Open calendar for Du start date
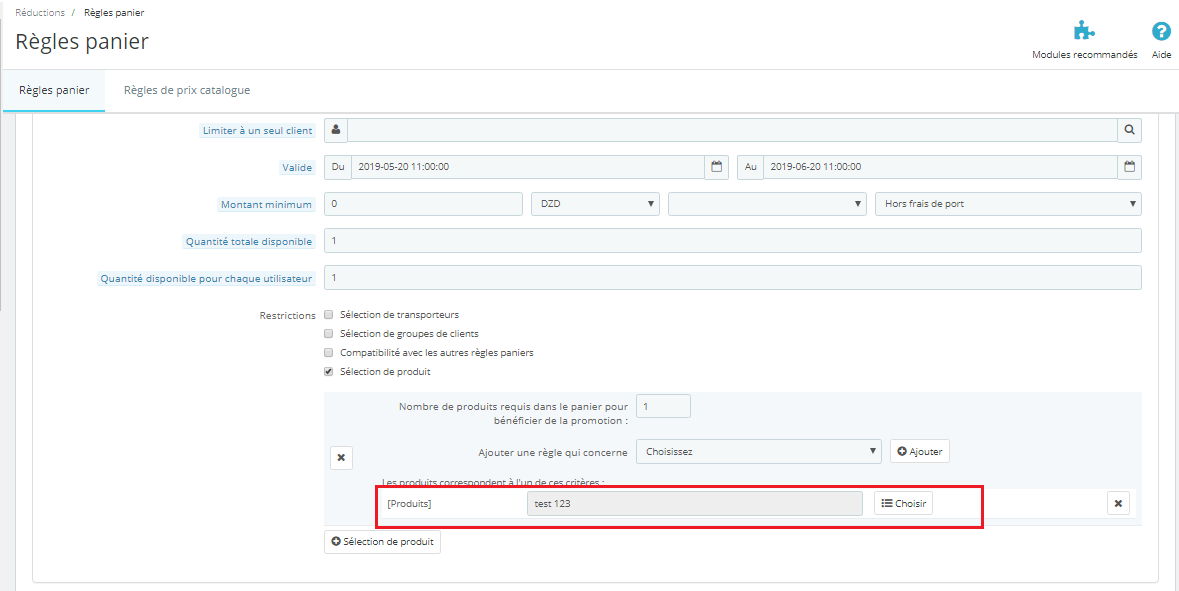This screenshot has height=591, width=1179. pyautogui.click(x=717, y=167)
